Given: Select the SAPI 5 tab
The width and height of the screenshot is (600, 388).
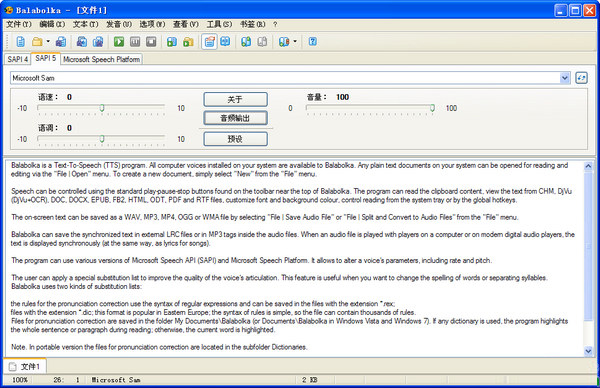Looking at the screenshot, I should pyautogui.click(x=46, y=58).
